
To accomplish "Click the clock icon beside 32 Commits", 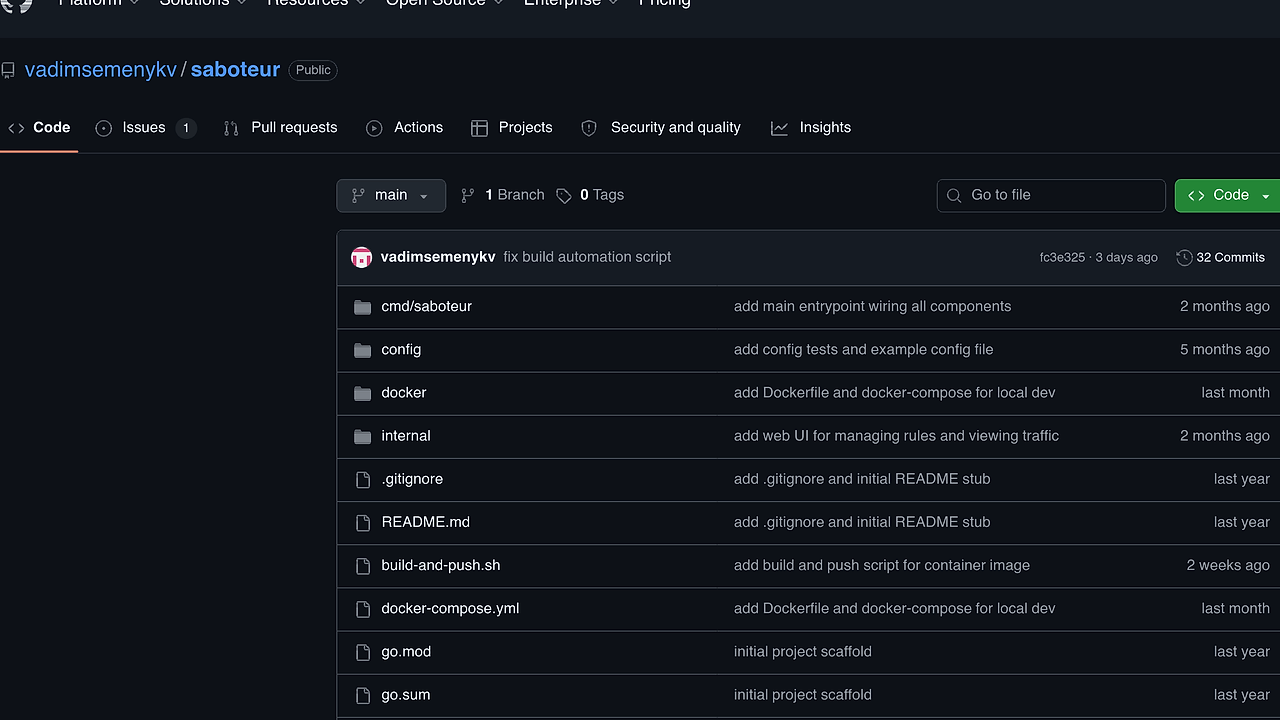I will [1184, 257].
